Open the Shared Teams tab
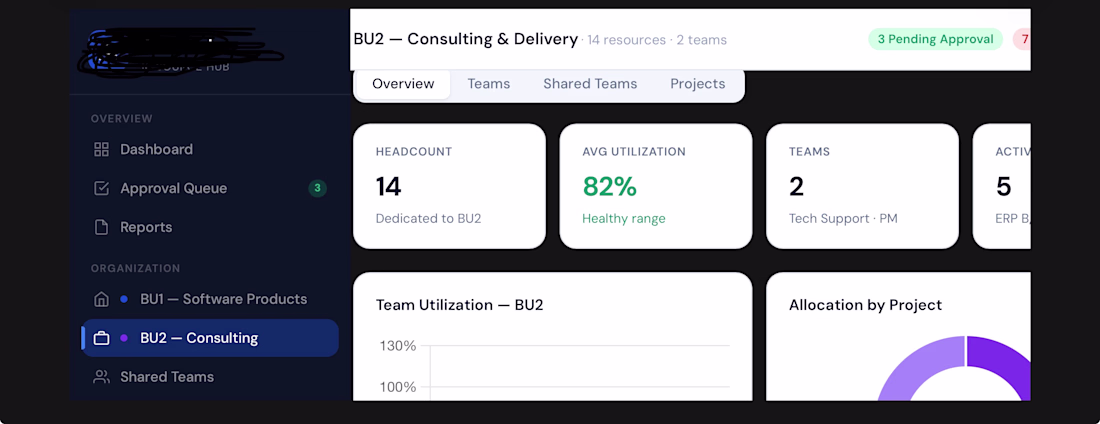The image size is (1100, 424). click(x=590, y=84)
